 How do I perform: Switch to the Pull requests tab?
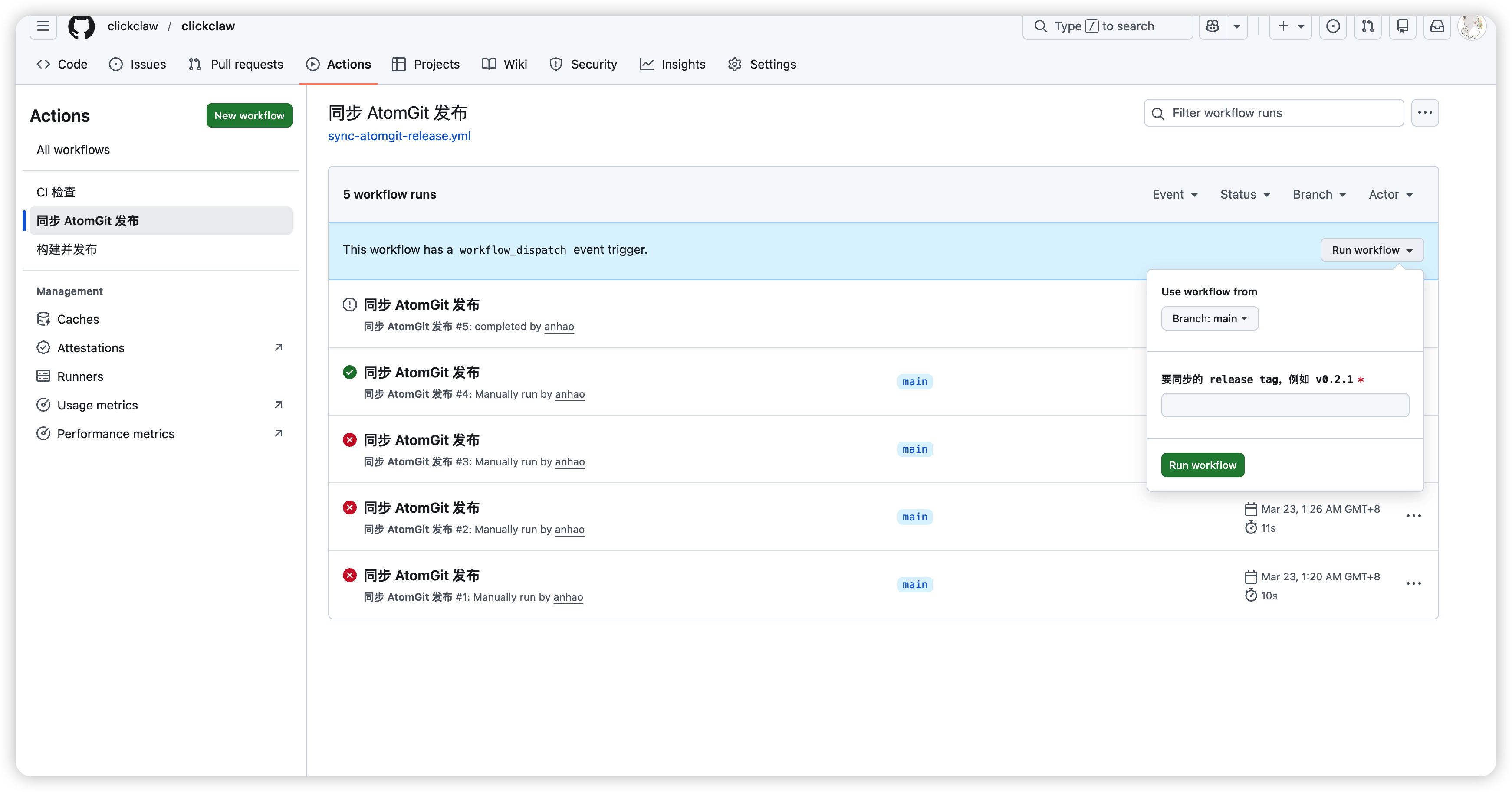click(x=236, y=65)
